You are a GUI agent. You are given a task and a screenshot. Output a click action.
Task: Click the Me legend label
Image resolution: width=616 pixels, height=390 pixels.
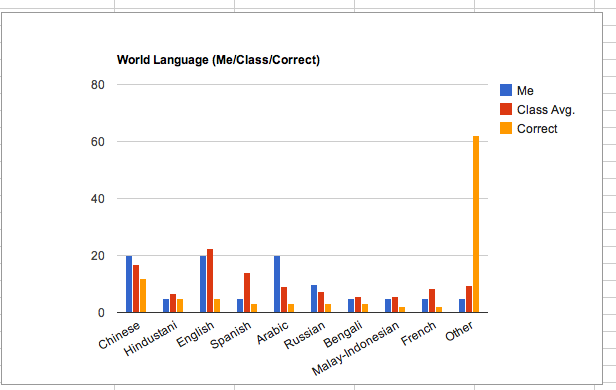tap(525, 91)
